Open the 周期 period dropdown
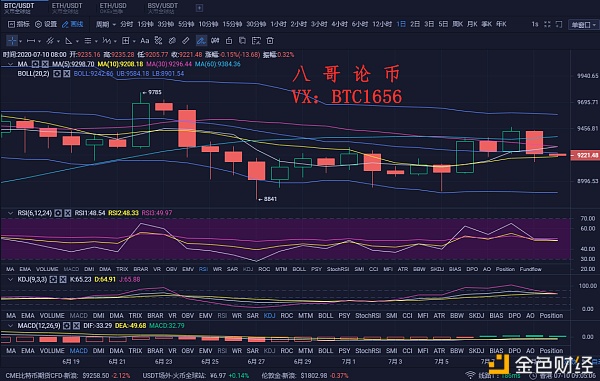The height and width of the screenshot is (381, 600). coord(106,24)
